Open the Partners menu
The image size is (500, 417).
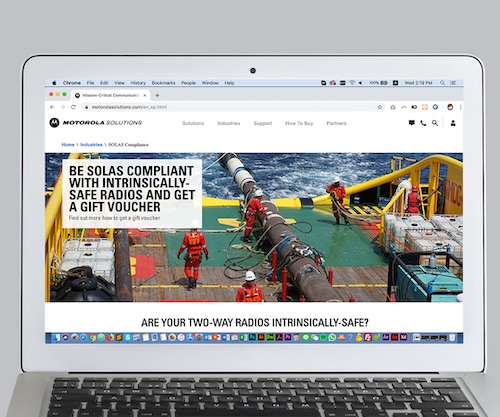(336, 123)
